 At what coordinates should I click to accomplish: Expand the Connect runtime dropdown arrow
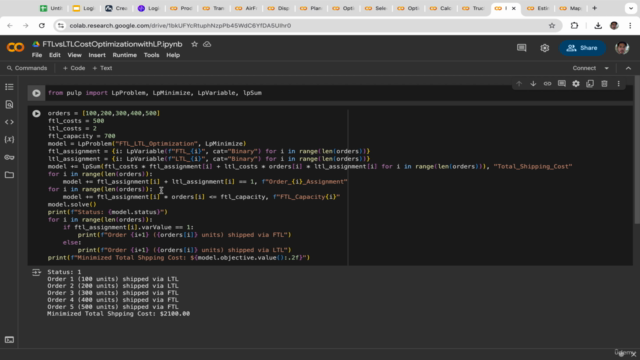pos(607,68)
